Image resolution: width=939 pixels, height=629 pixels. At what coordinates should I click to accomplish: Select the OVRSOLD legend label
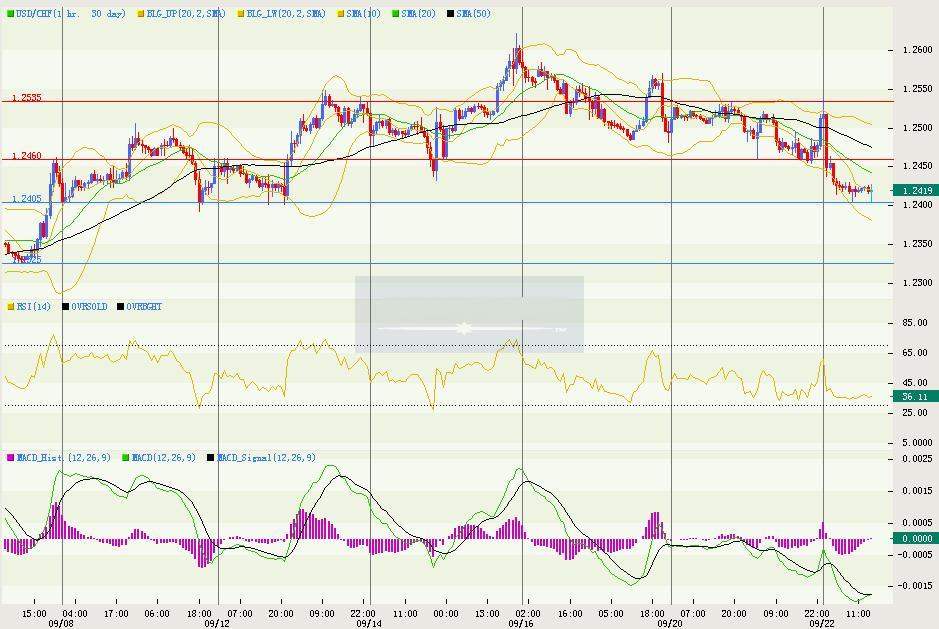[x=89, y=307]
